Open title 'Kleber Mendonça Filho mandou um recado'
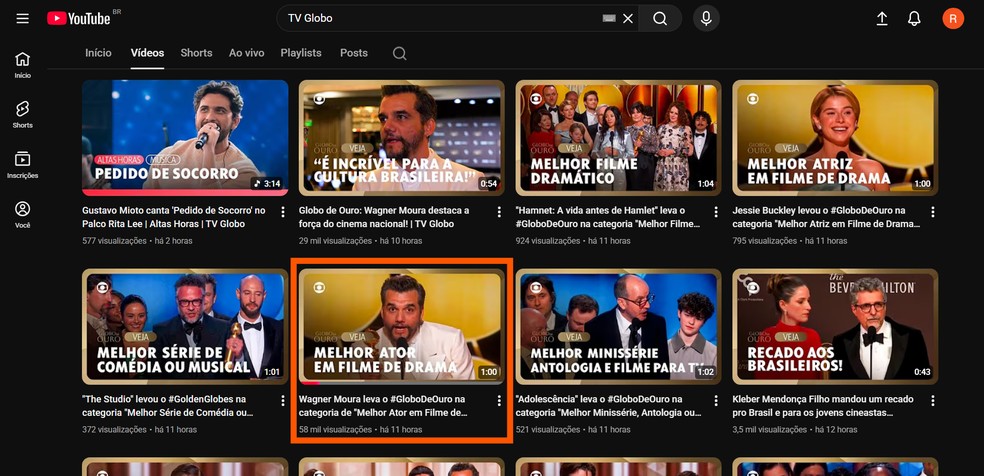This screenshot has height=476, width=984. tap(823, 406)
